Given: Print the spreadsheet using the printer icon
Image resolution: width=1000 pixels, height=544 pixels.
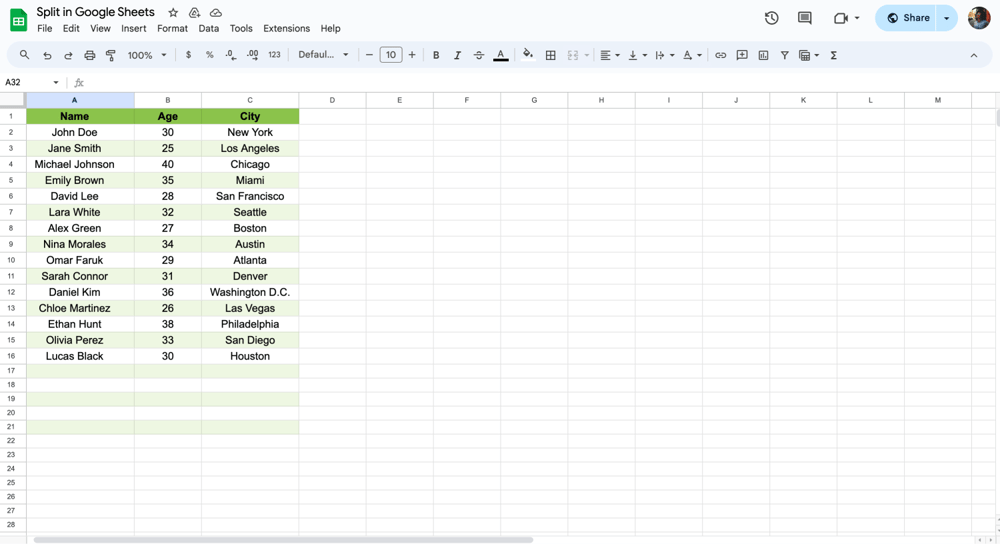Looking at the screenshot, I should coord(90,56).
